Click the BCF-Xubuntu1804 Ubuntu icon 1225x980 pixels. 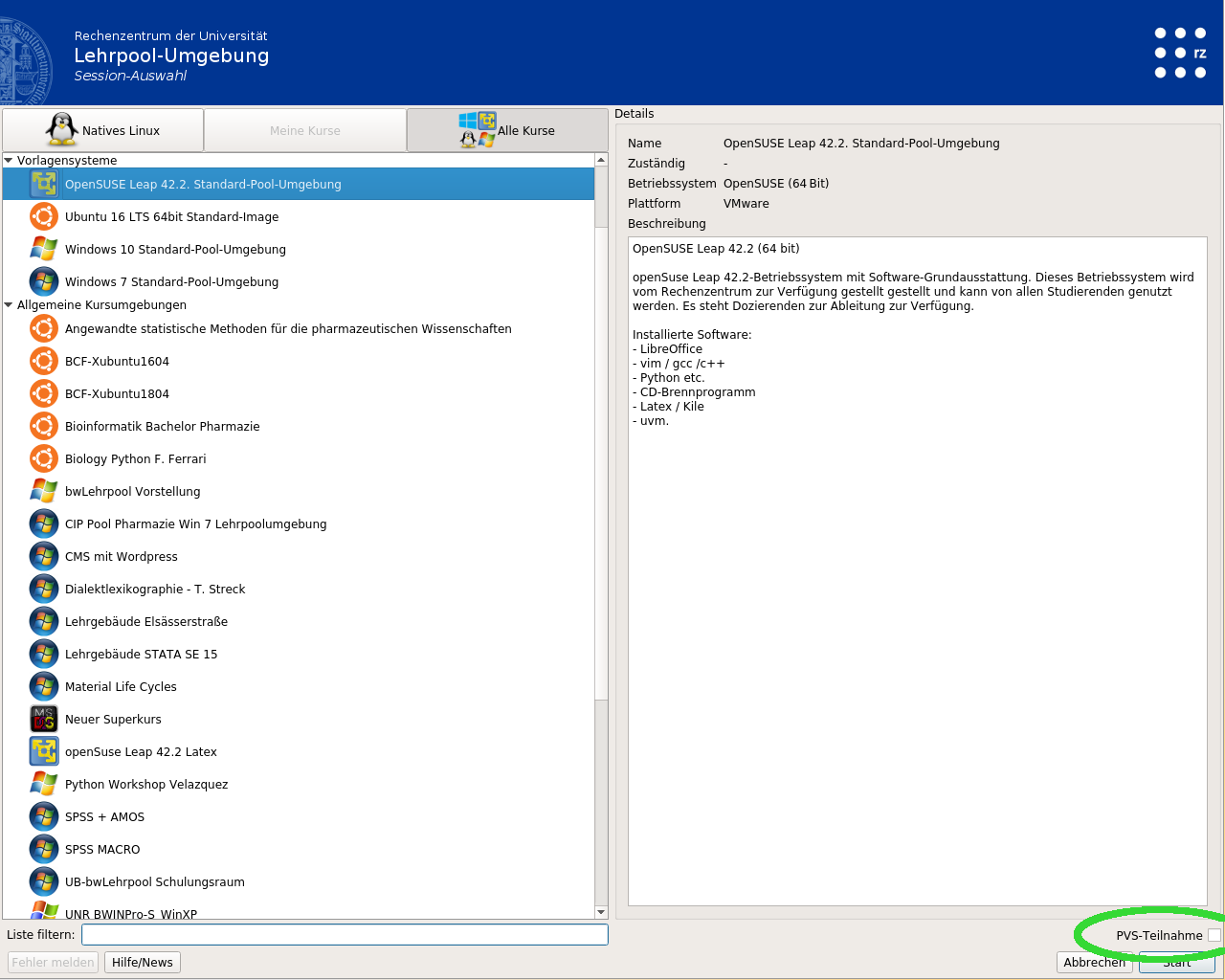[x=44, y=394]
